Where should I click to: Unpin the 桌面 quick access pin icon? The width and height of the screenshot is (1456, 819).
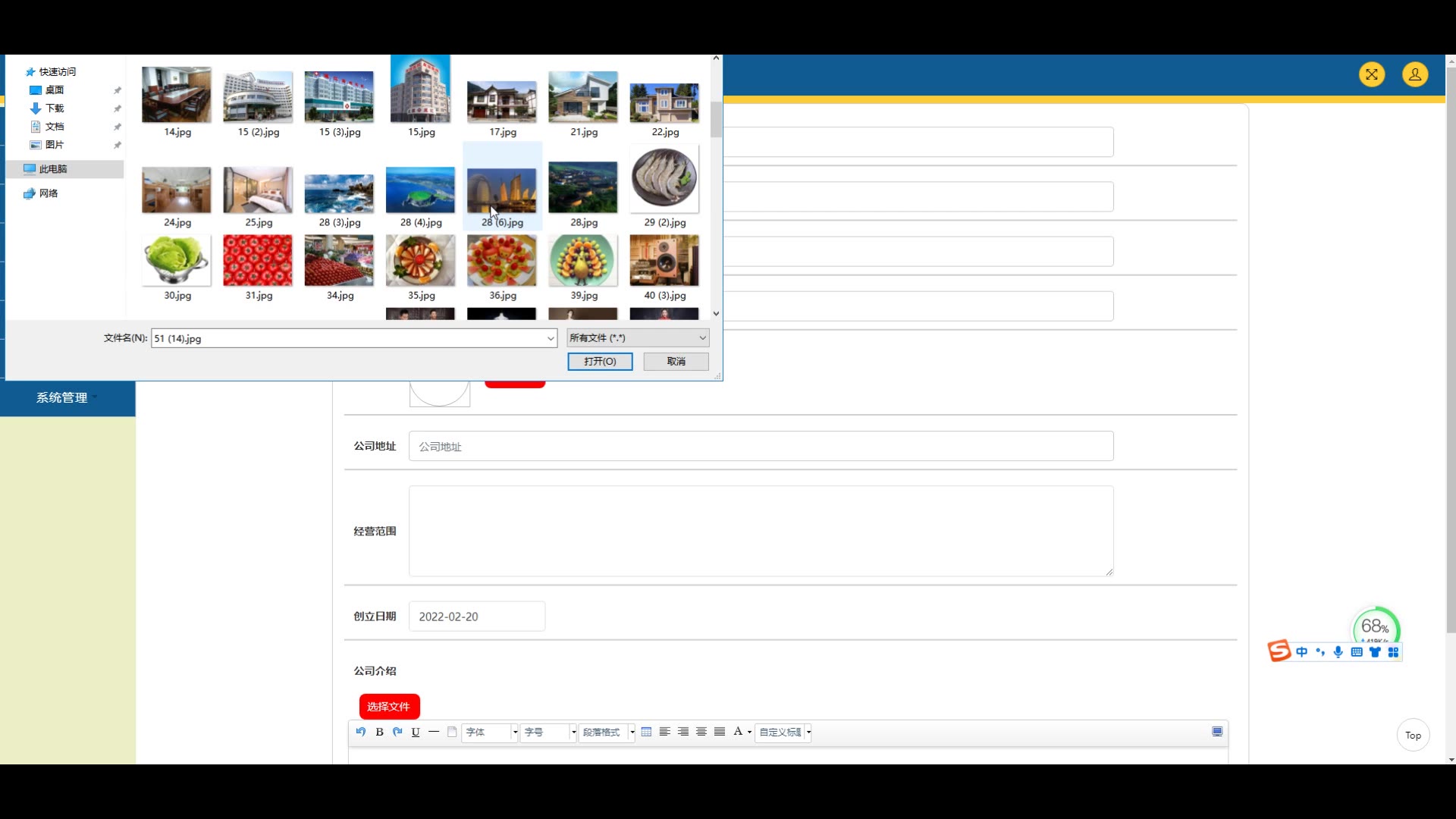[118, 90]
